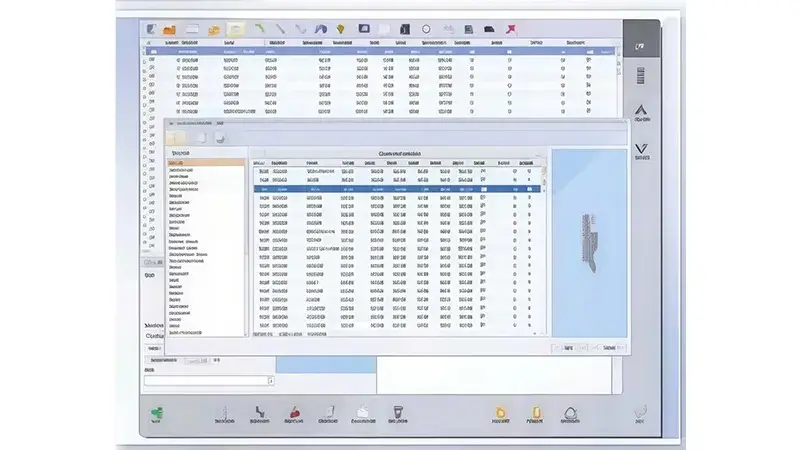
Task: Click the green icon in the bottom bar
Action: click(157, 413)
